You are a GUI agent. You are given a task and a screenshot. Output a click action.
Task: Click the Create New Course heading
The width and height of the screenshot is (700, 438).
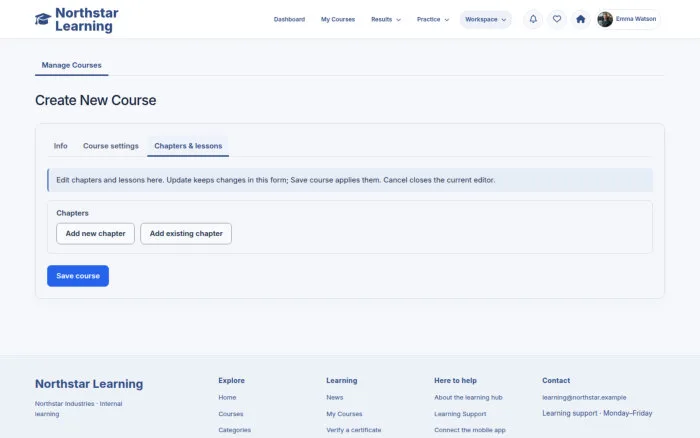96,100
